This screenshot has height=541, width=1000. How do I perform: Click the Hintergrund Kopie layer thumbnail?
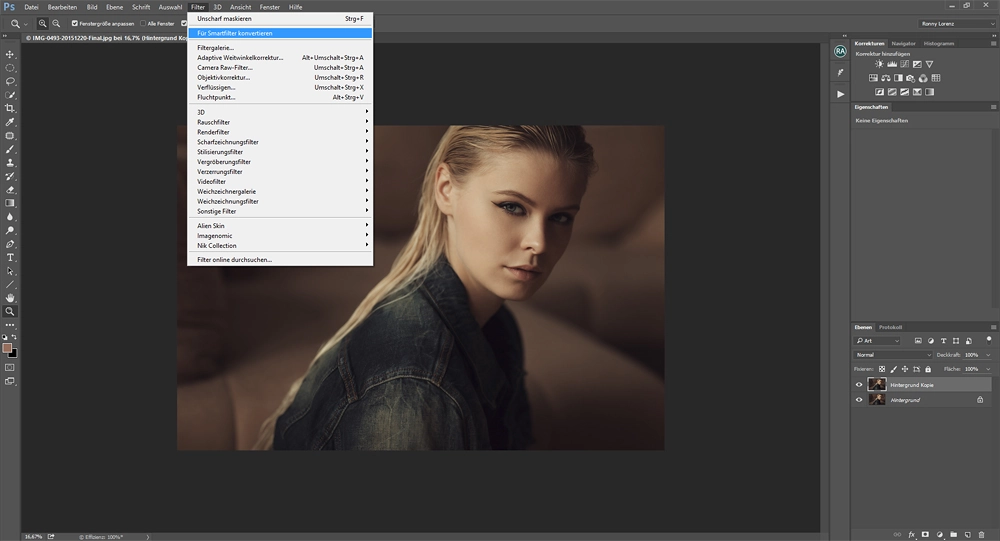pos(877,385)
